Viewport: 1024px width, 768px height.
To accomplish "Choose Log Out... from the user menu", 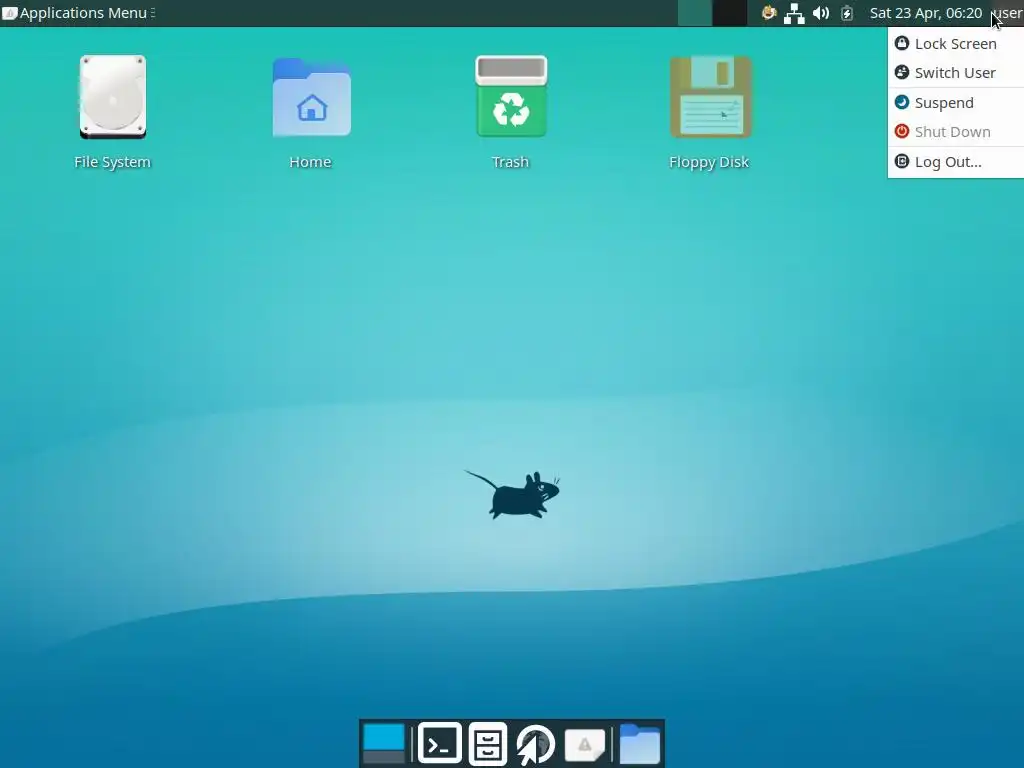I will click(x=955, y=162).
